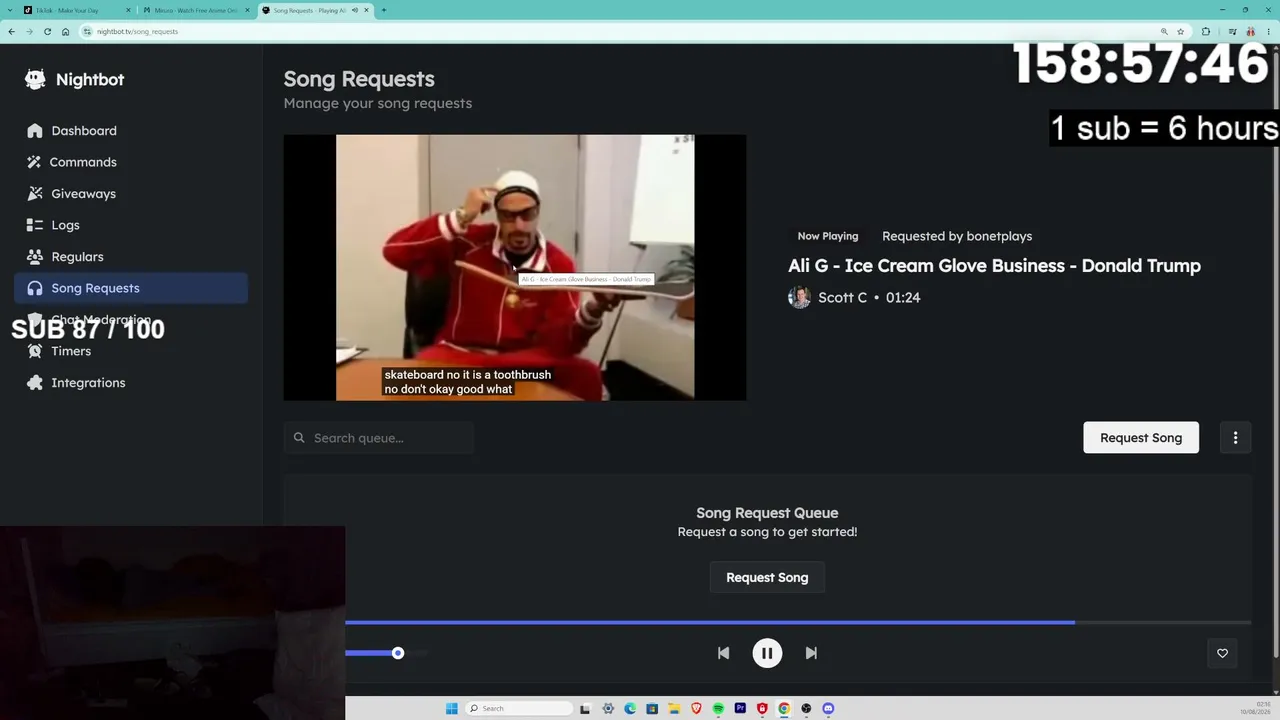1280x720 pixels.
Task: Focus the Search queue input field
Action: (x=378, y=438)
